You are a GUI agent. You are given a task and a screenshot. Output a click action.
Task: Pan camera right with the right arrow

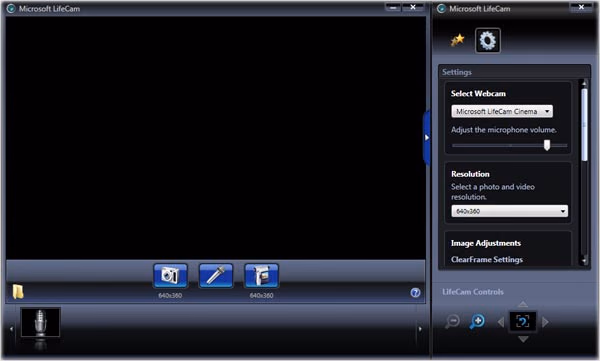[545, 322]
